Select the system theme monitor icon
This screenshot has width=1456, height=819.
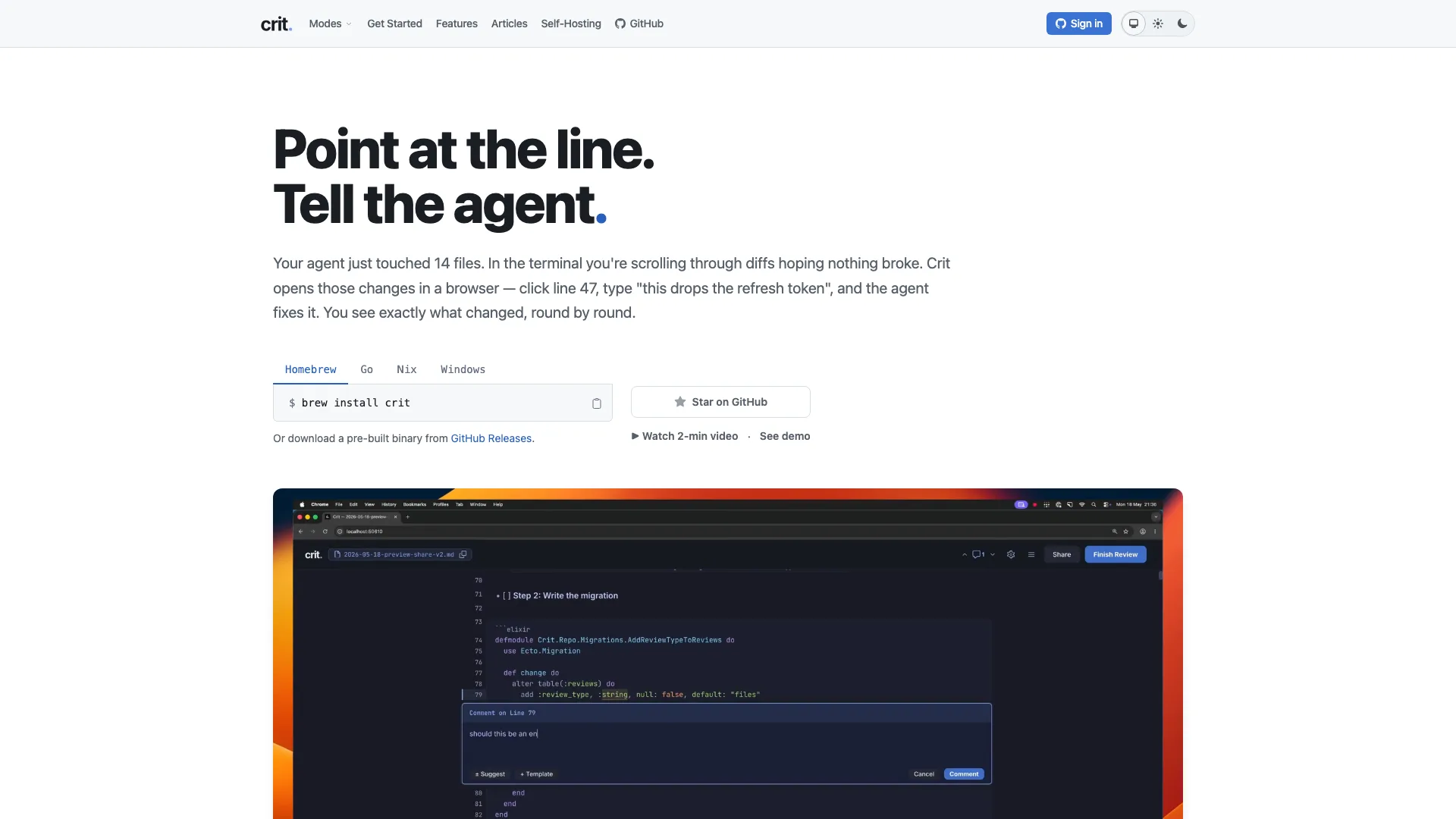coord(1134,24)
